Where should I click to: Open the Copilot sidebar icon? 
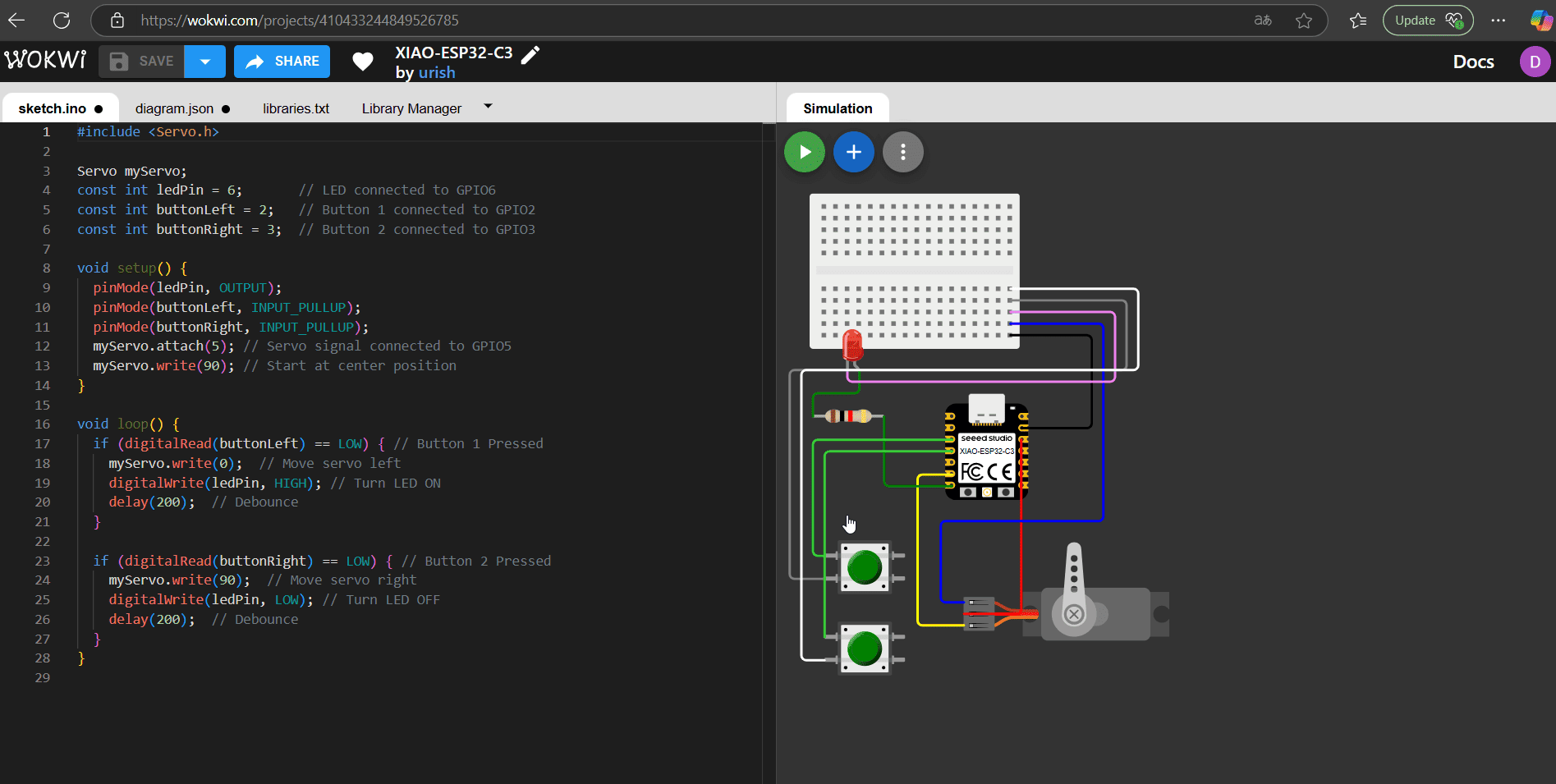pos(1541,21)
